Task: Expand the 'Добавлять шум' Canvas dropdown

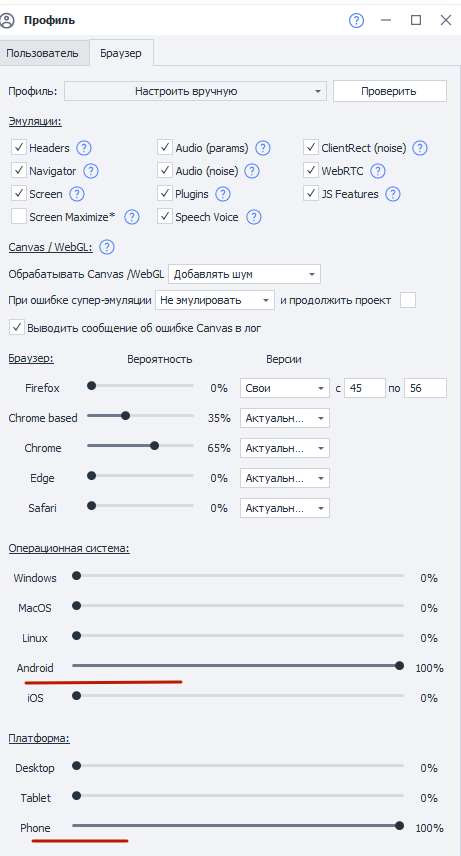Action: click(244, 274)
